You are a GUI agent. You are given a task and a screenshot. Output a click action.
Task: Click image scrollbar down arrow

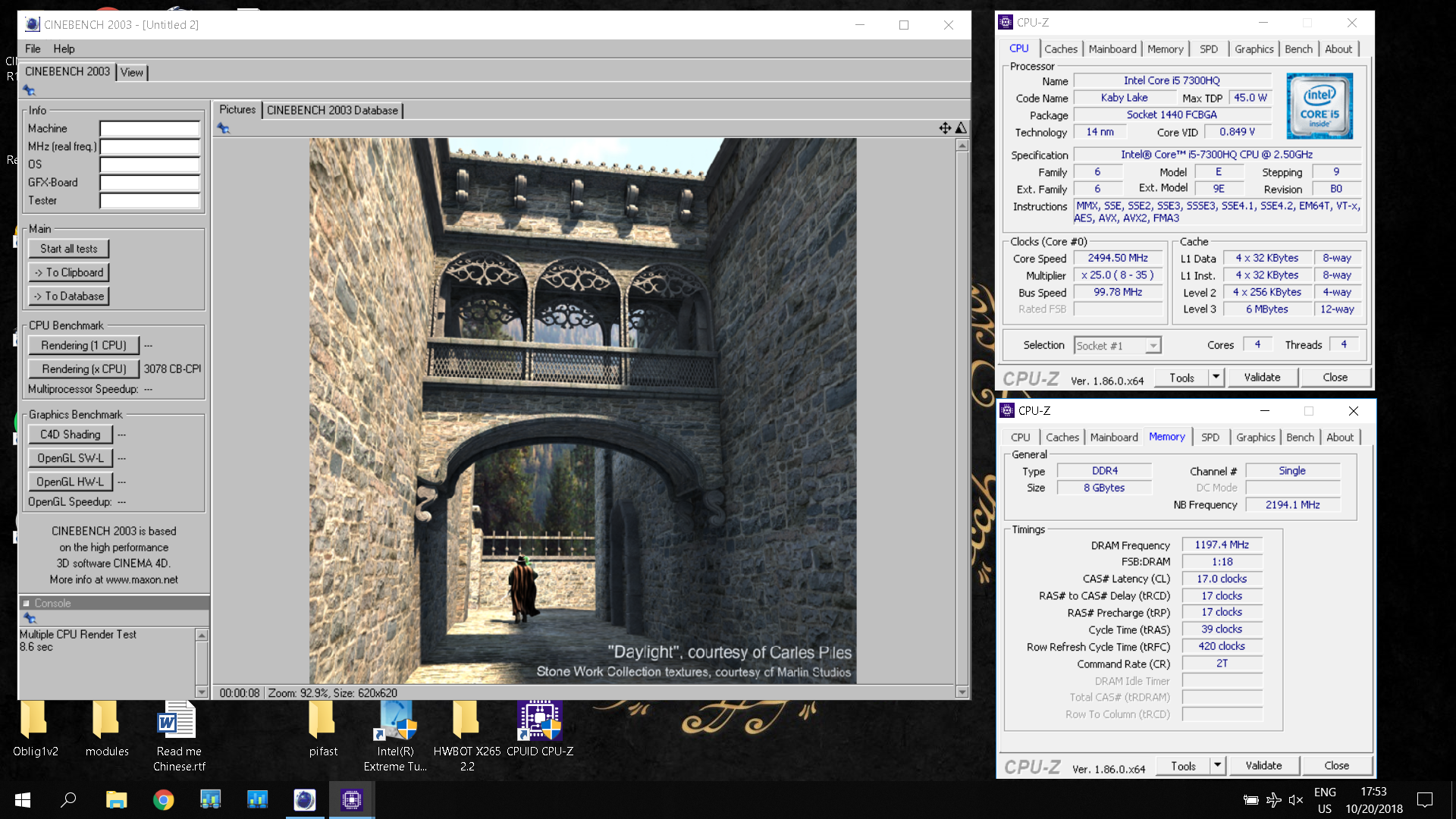pyautogui.click(x=962, y=692)
